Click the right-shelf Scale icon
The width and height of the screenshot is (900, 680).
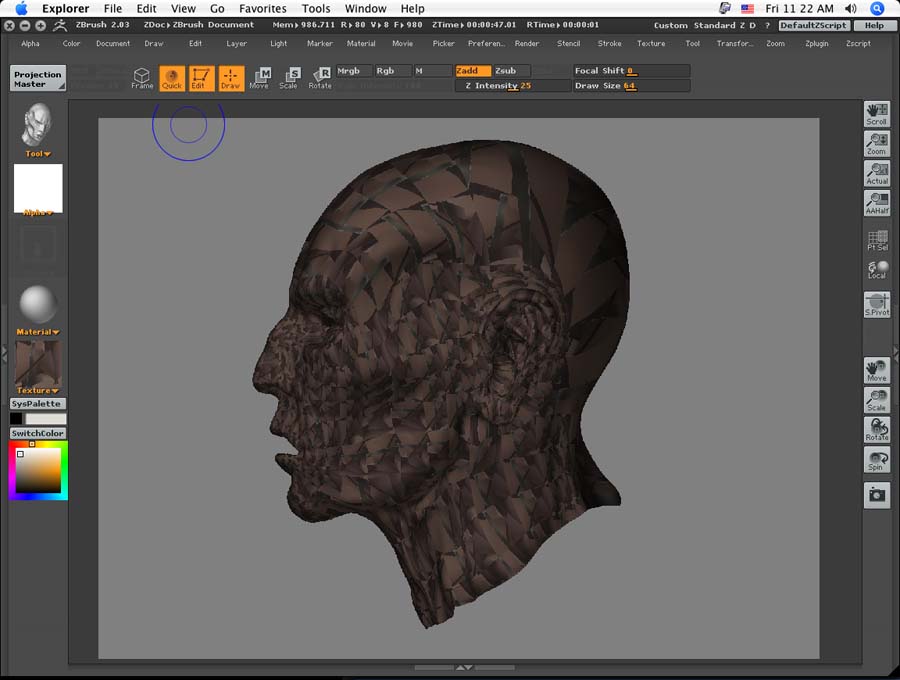tap(876, 400)
